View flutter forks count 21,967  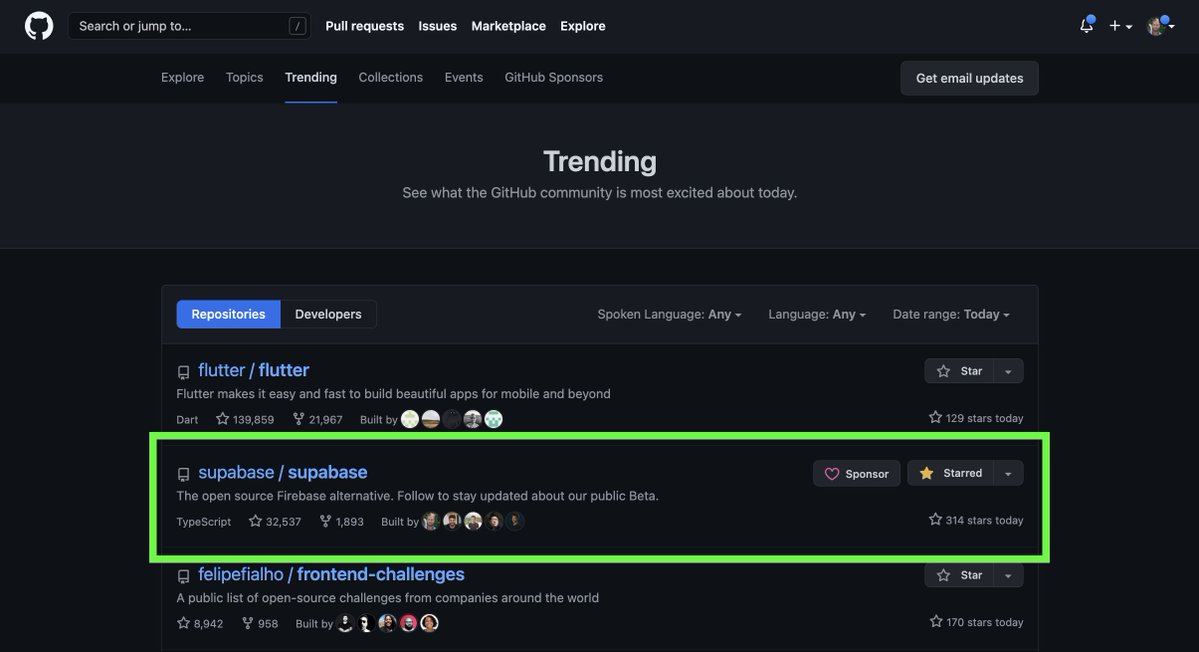(x=317, y=419)
